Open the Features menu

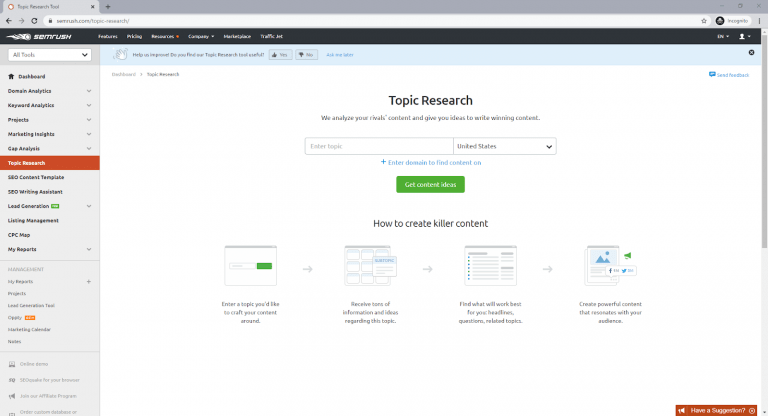(108, 36)
